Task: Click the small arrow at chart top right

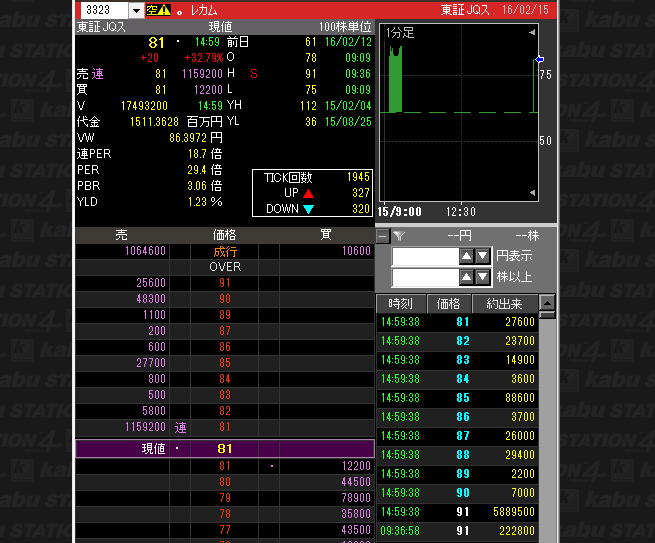Action: [x=532, y=32]
